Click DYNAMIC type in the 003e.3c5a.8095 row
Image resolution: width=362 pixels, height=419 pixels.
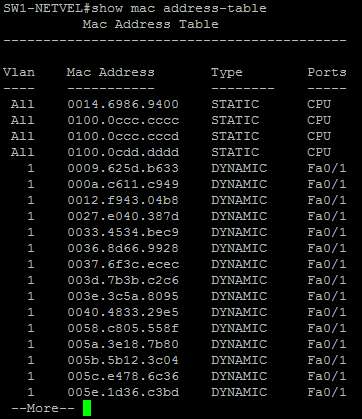pyautogui.click(x=239, y=296)
